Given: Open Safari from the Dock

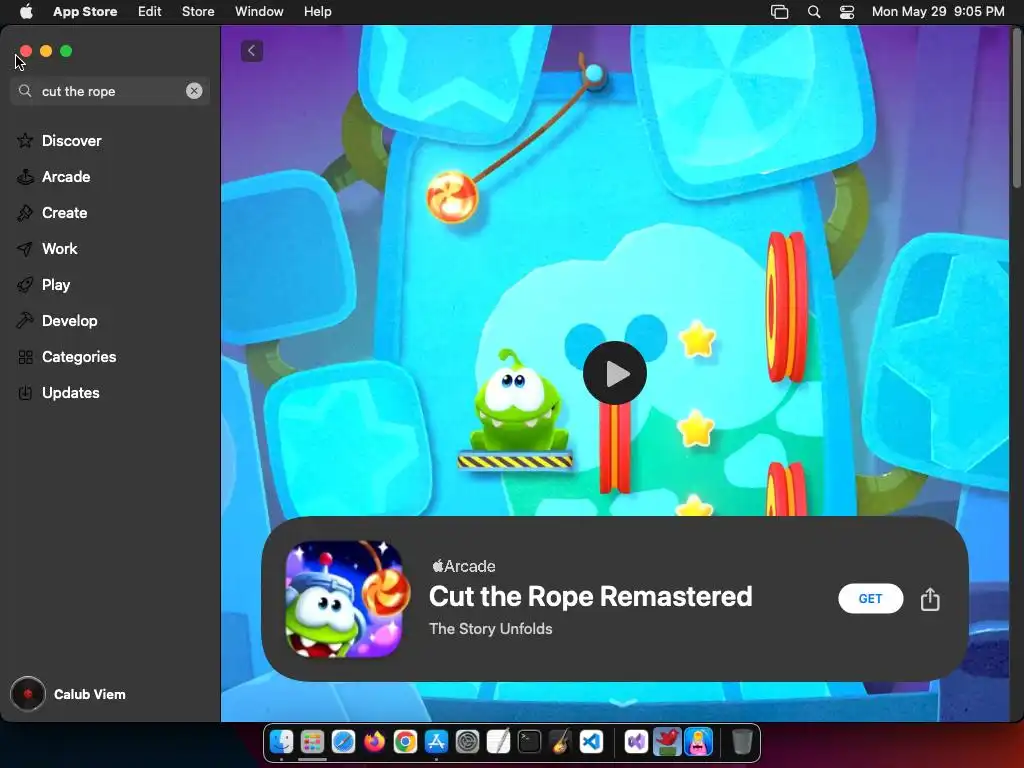Looking at the screenshot, I should (344, 742).
